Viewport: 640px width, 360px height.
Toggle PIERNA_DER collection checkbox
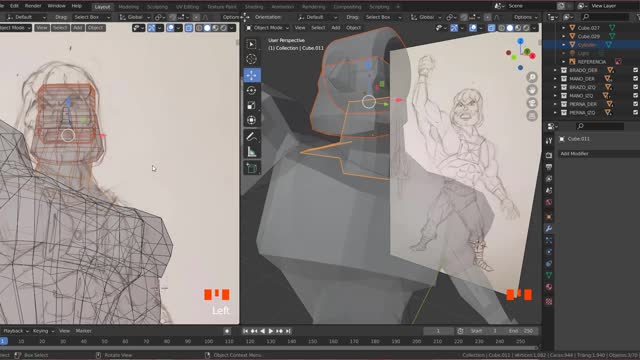[636, 104]
